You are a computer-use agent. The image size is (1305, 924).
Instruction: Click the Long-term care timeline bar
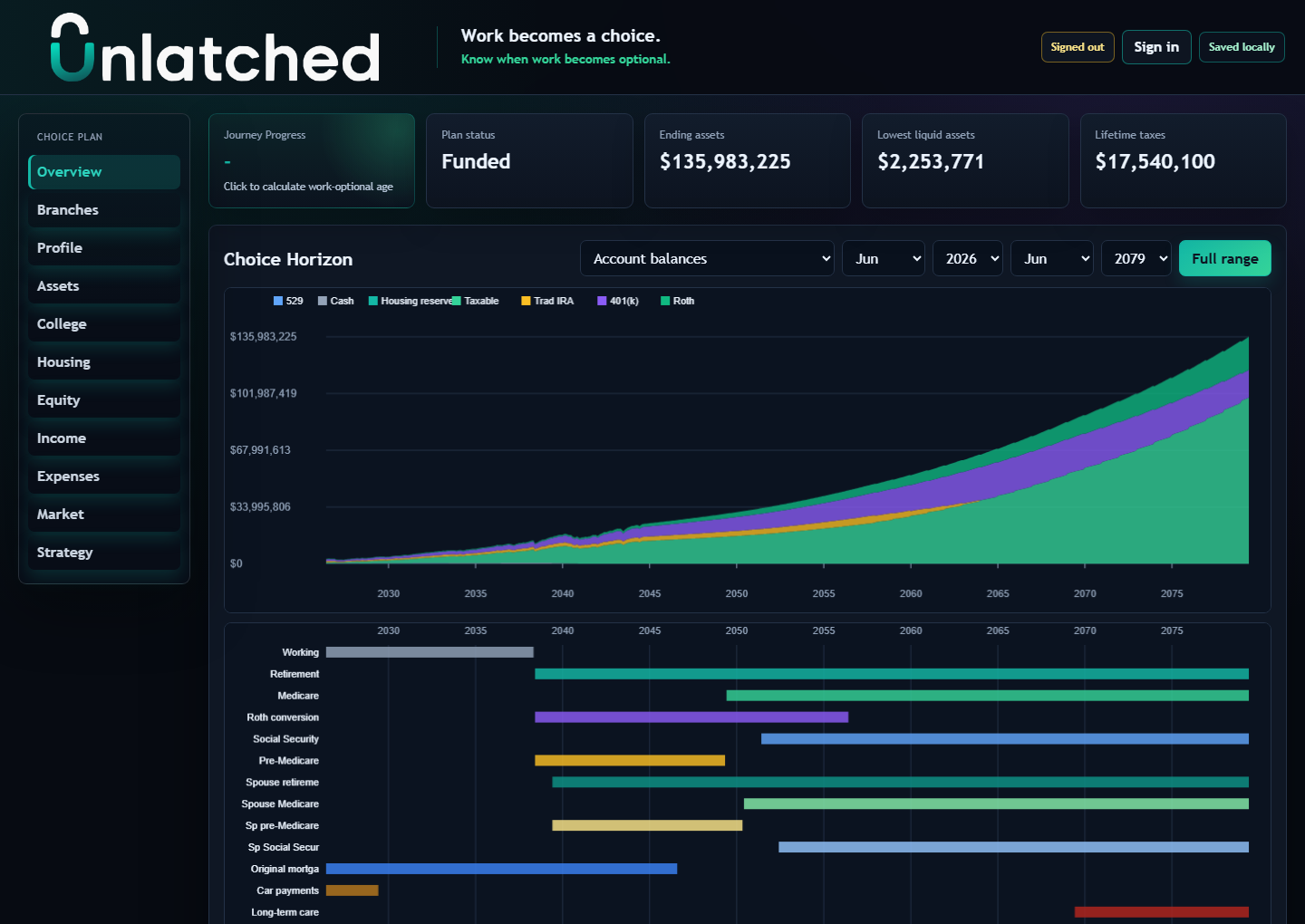1162,913
